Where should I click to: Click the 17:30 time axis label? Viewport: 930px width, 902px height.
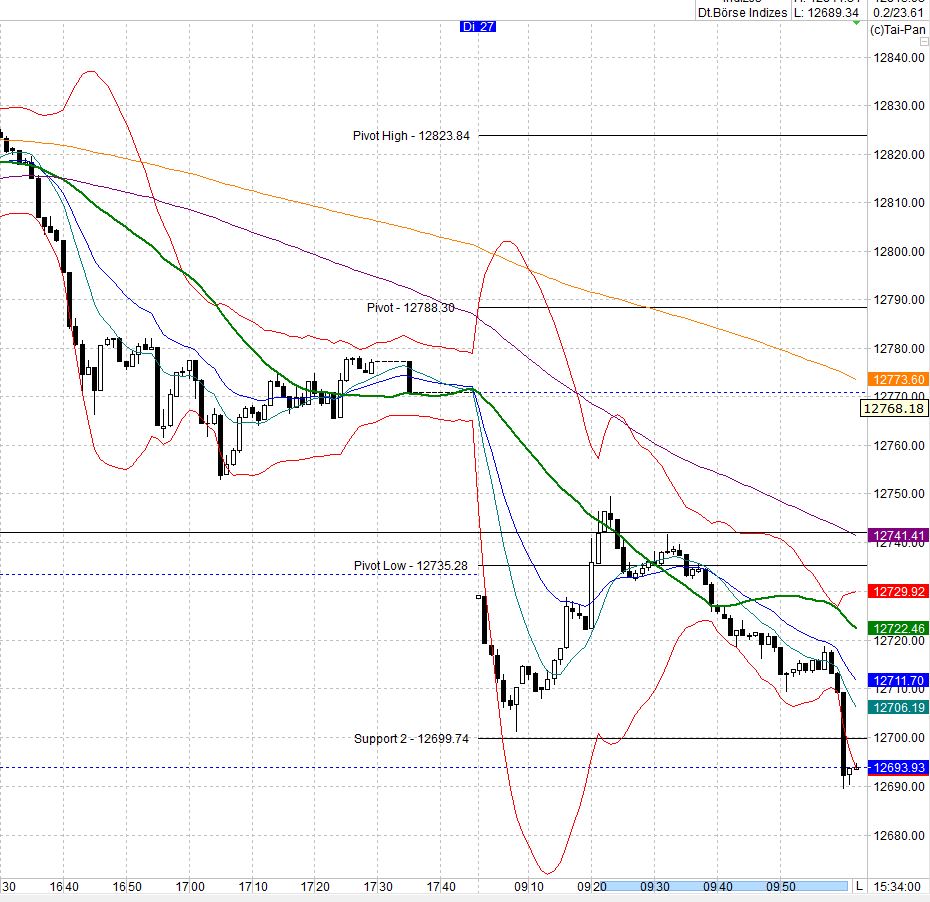point(378,887)
